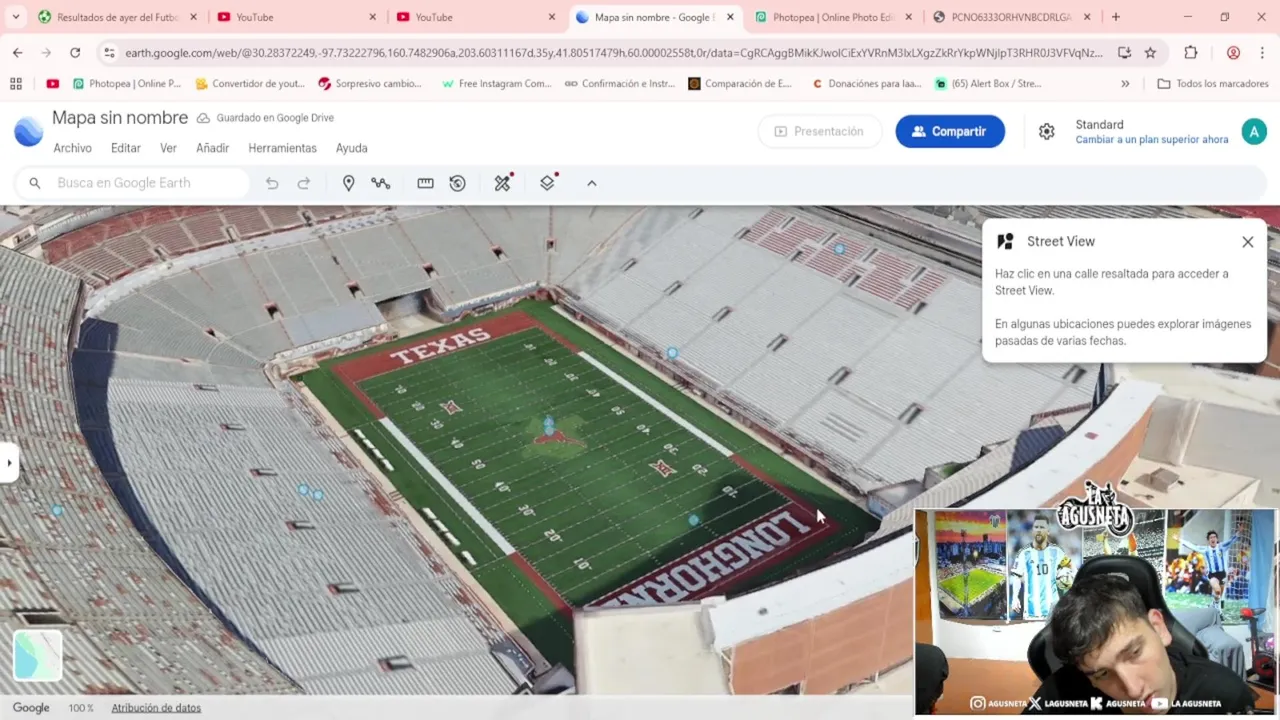1280x720 pixels.
Task: Open the Añadir menu
Action: tap(212, 148)
